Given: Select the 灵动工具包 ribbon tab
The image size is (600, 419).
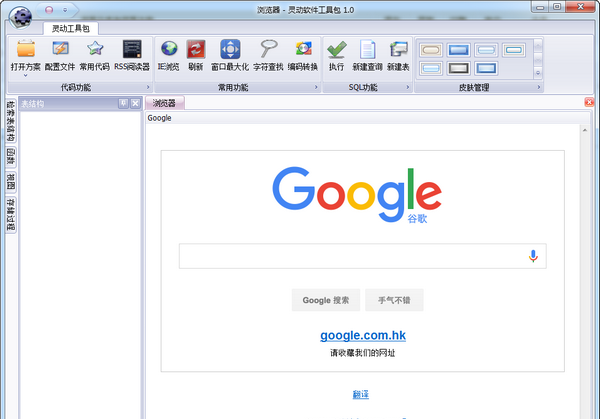Looking at the screenshot, I should pos(71,28).
